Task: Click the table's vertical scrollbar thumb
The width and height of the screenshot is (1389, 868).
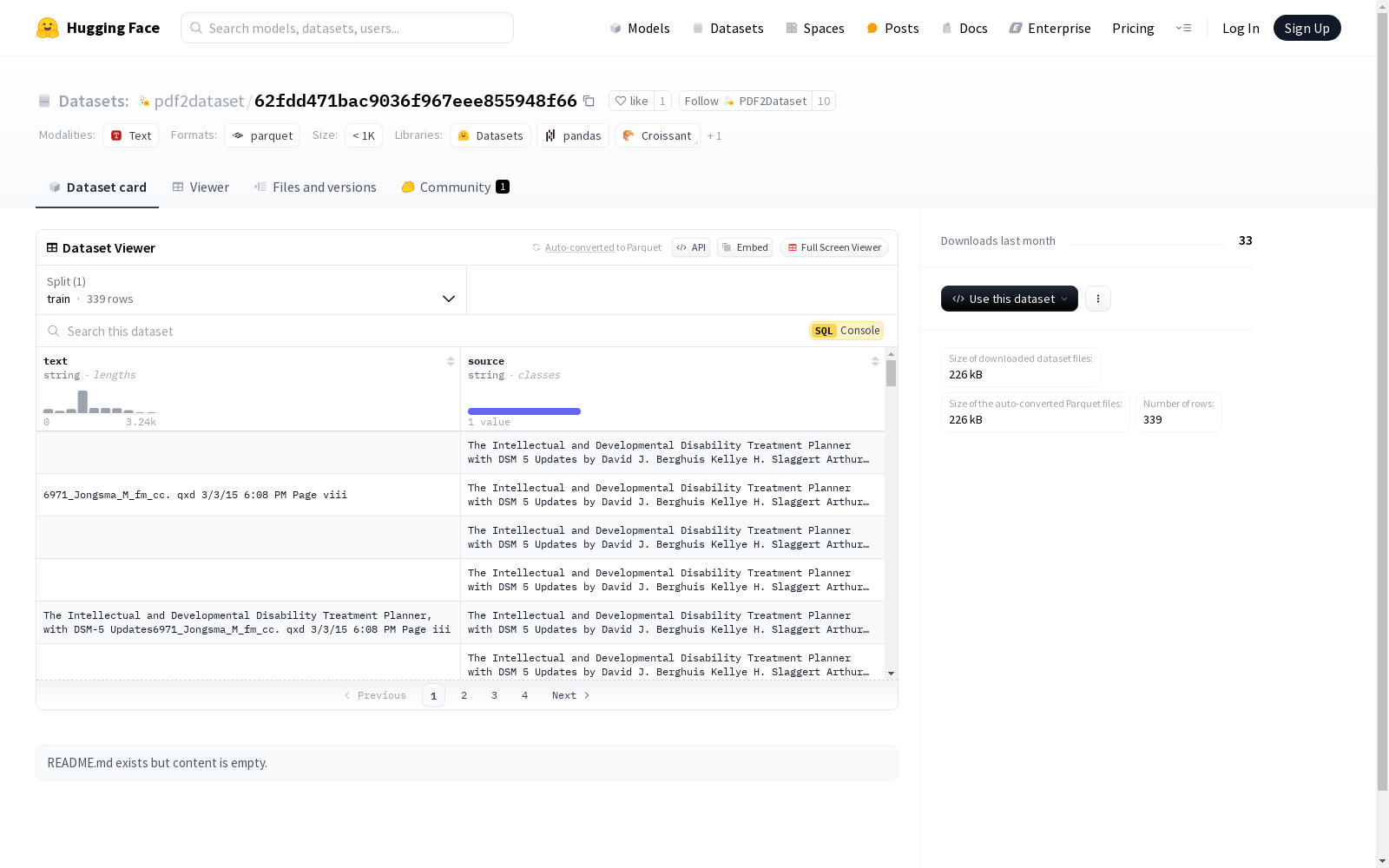Action: click(891, 373)
